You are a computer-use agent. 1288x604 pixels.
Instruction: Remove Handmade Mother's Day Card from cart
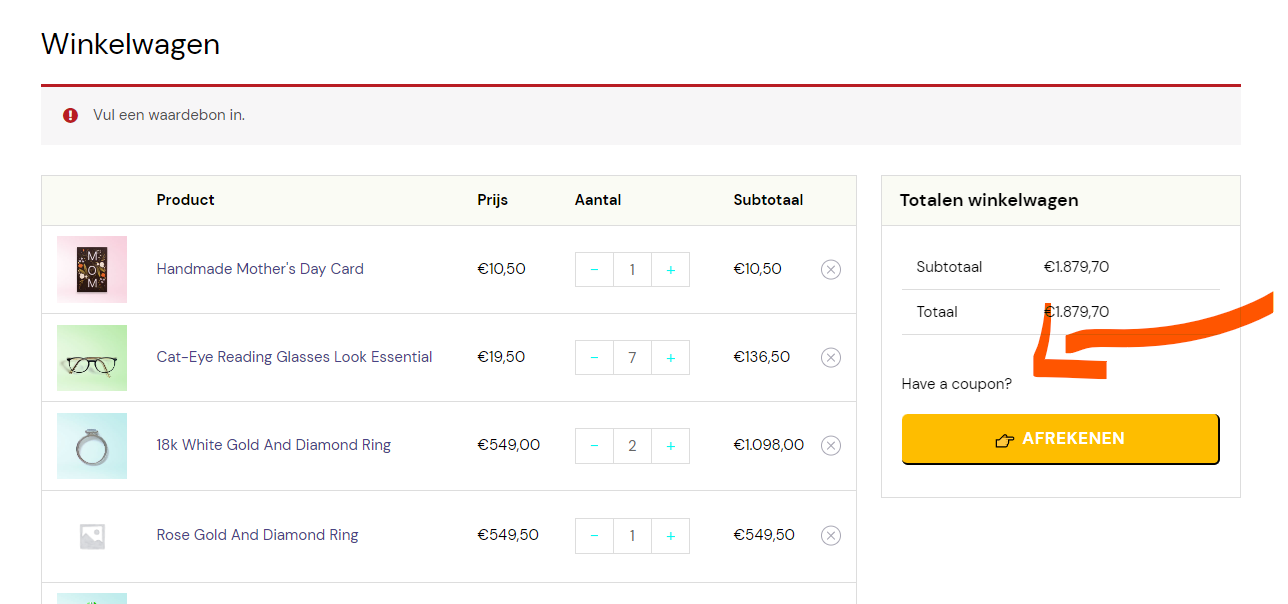(x=831, y=269)
